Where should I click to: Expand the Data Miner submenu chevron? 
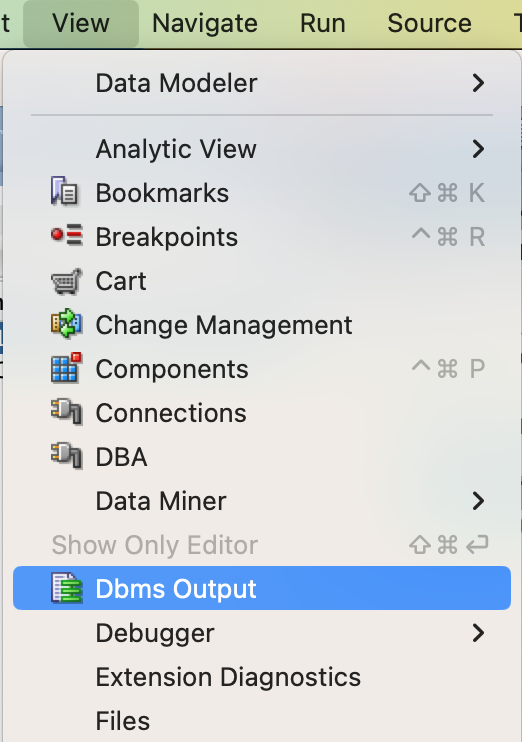(x=478, y=501)
